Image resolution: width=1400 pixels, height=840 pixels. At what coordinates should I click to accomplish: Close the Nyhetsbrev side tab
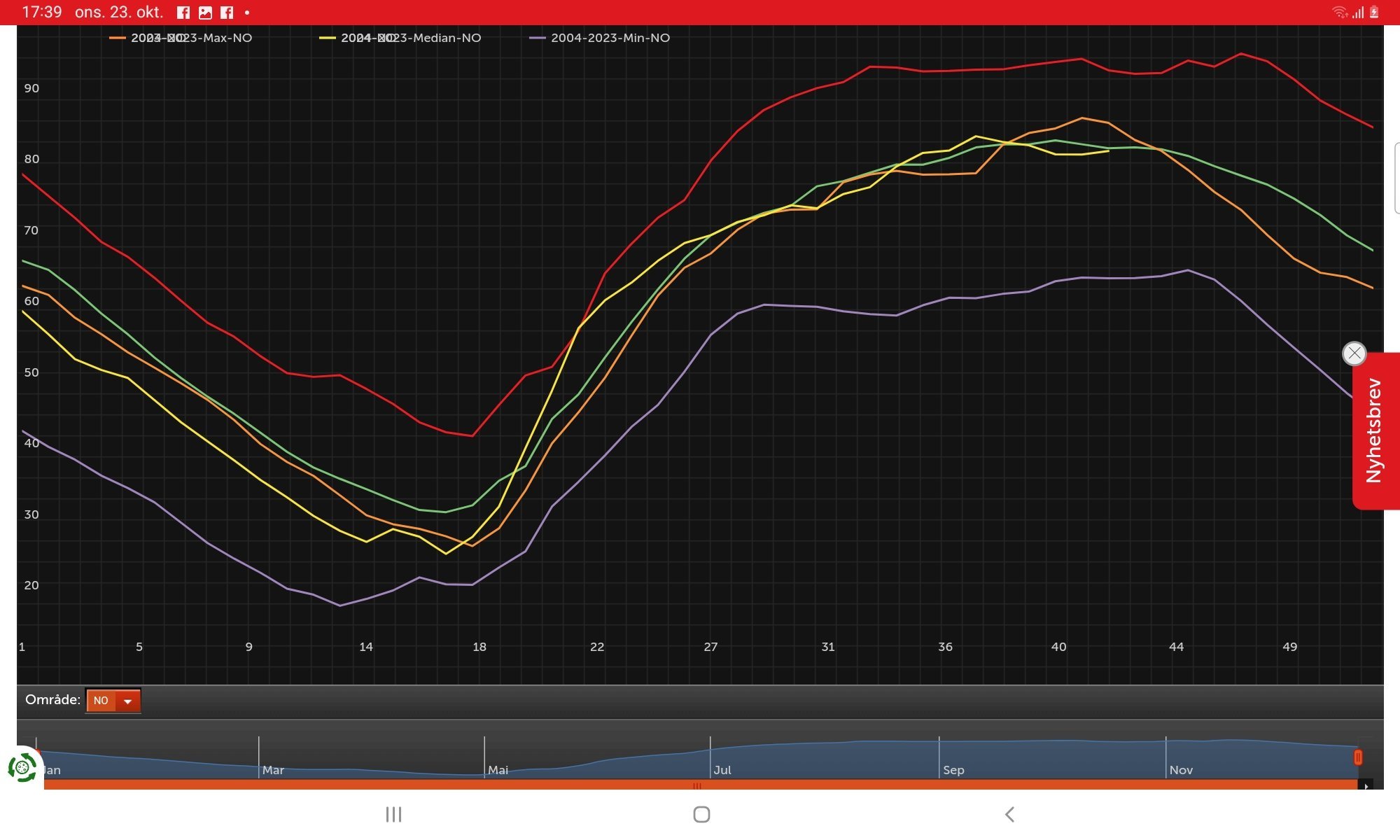point(1354,353)
